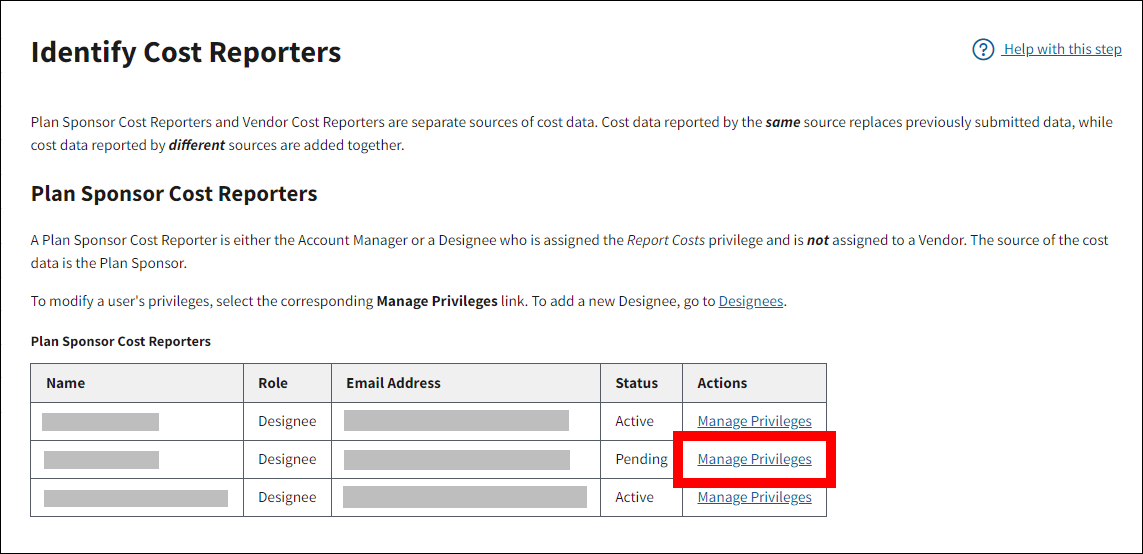The width and height of the screenshot is (1143, 554).
Task: Follow the Designees link in the instructions
Action: click(750, 301)
